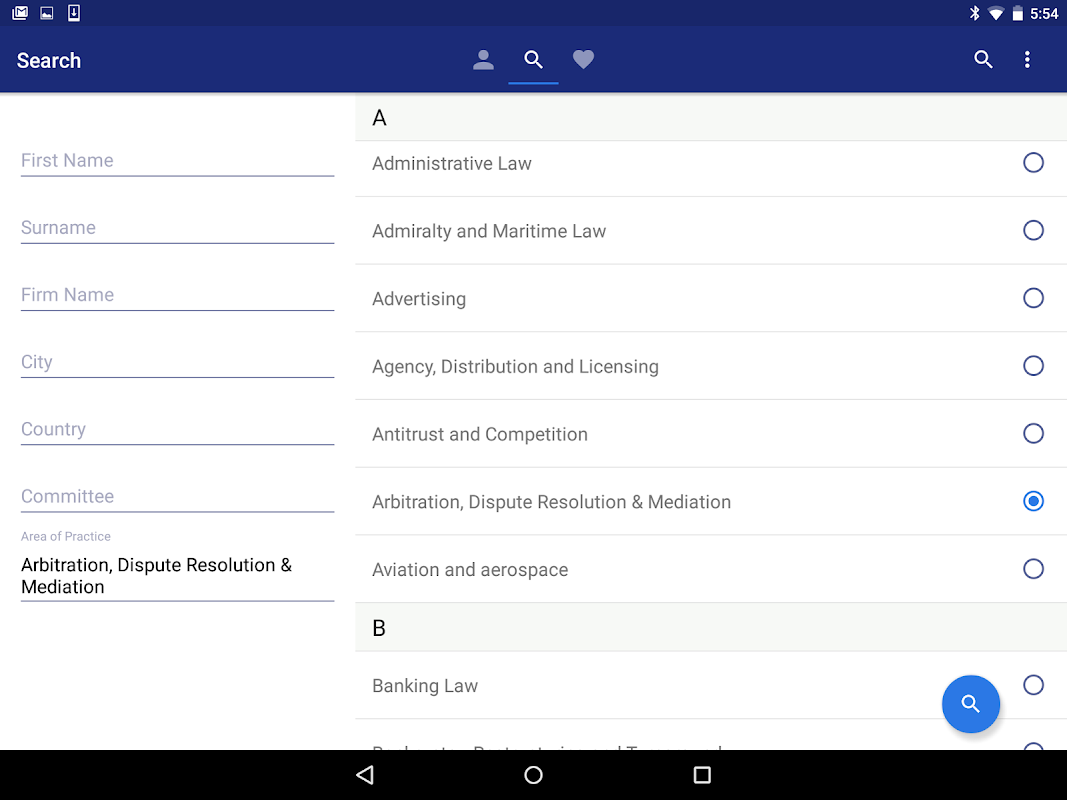Tap the Bluetooth status icon

point(974,13)
